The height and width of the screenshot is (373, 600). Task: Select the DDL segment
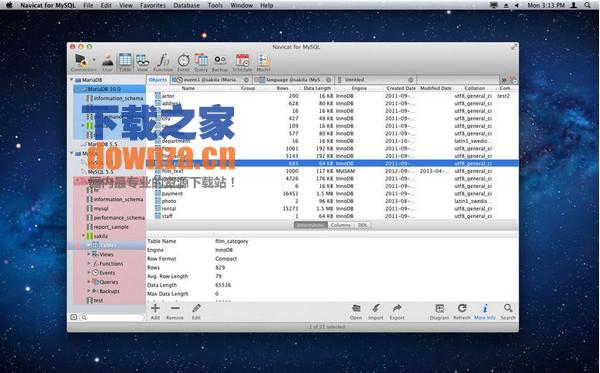[362, 225]
